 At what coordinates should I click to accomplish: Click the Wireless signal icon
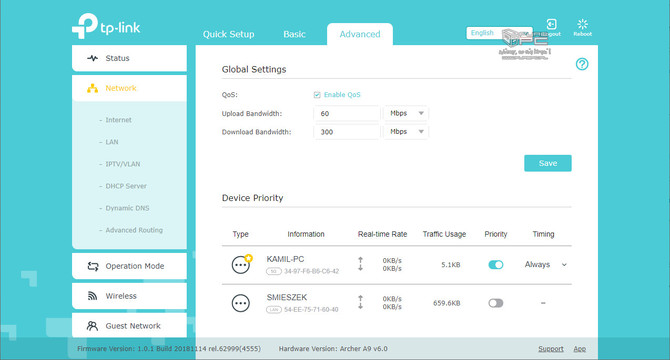click(x=92, y=296)
